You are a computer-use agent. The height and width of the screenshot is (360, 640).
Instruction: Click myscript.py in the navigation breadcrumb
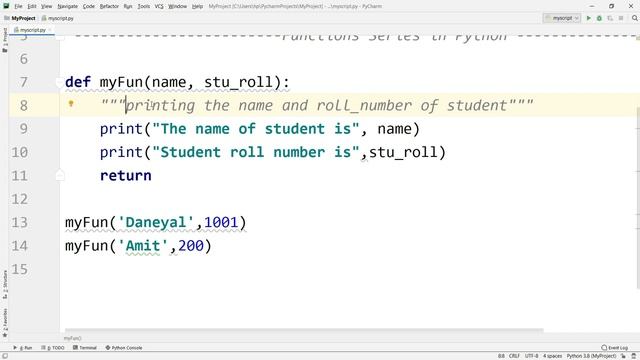[x=58, y=18]
